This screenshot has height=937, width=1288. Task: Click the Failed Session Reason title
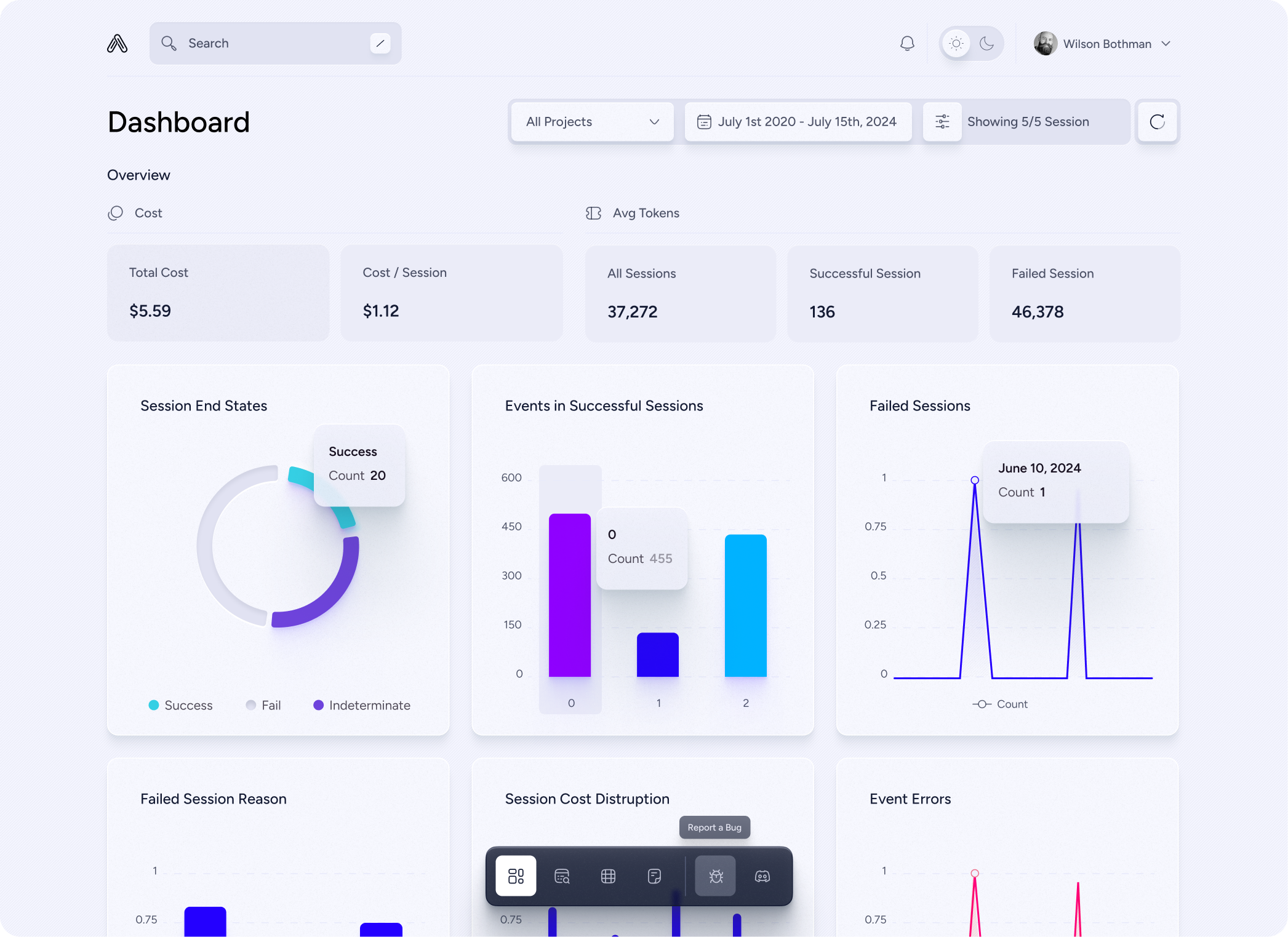coord(214,799)
